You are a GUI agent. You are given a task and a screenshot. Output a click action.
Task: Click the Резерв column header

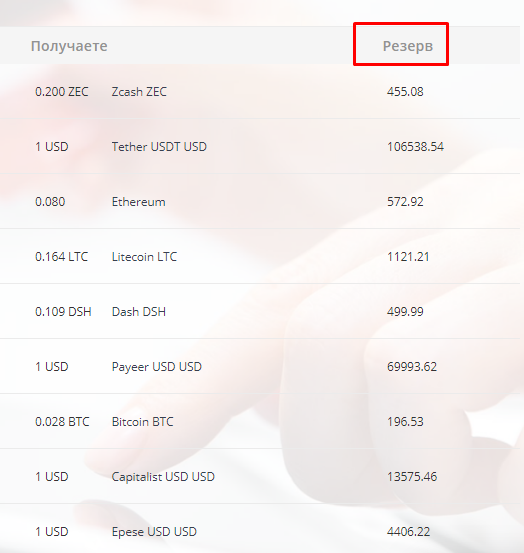408,46
